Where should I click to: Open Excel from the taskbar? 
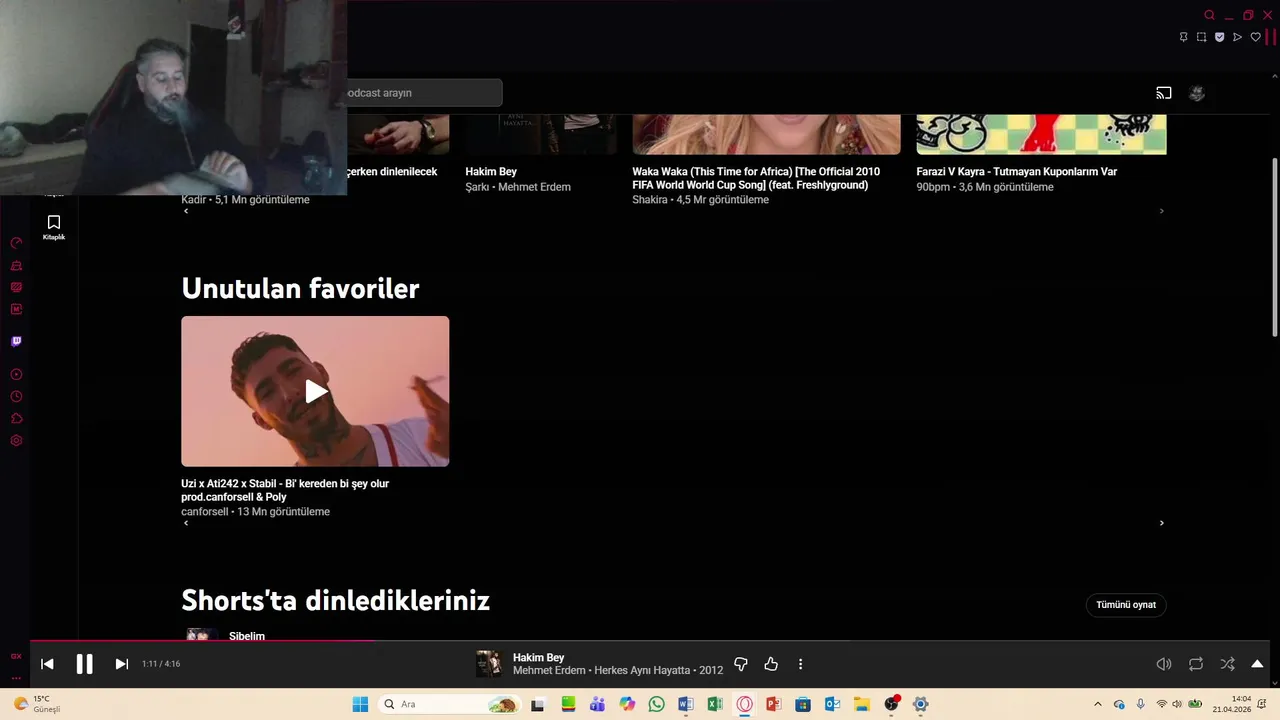[x=715, y=704]
